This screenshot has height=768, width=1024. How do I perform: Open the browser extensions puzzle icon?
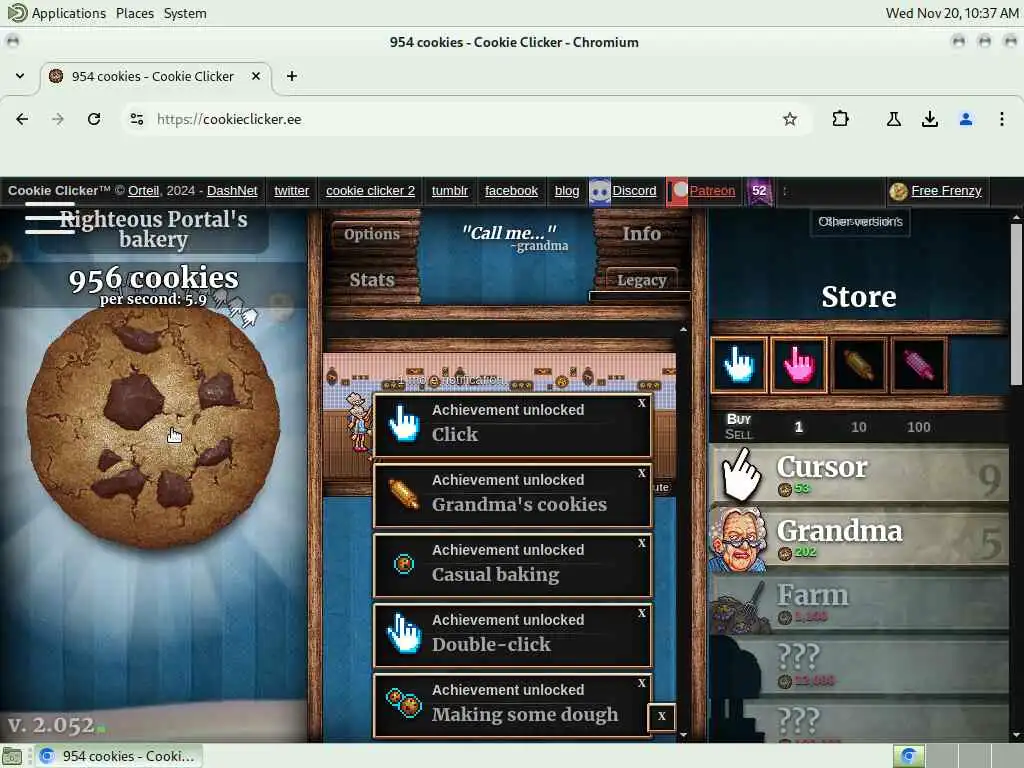[x=840, y=119]
